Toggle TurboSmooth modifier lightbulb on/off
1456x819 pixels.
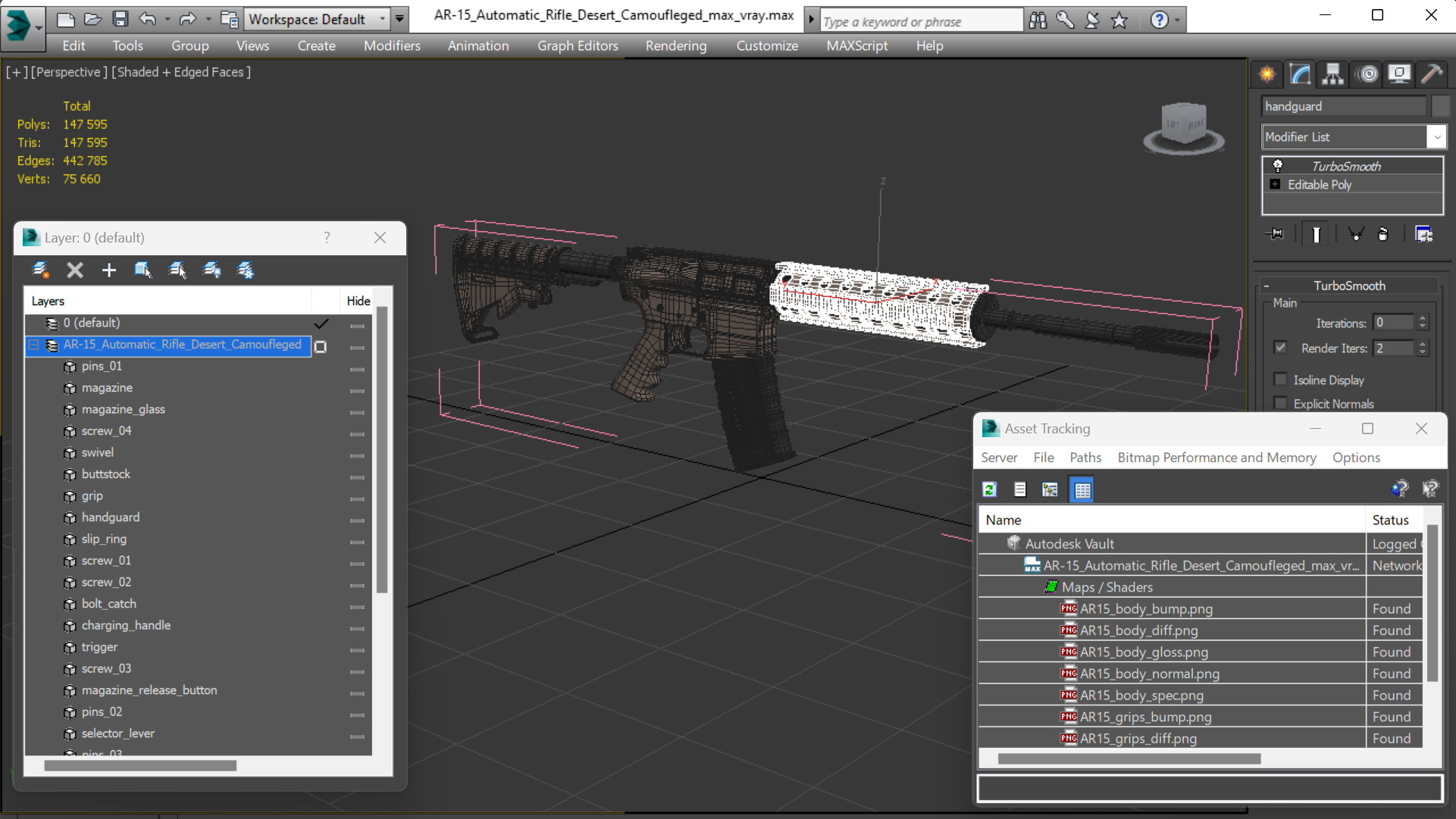tap(1278, 165)
